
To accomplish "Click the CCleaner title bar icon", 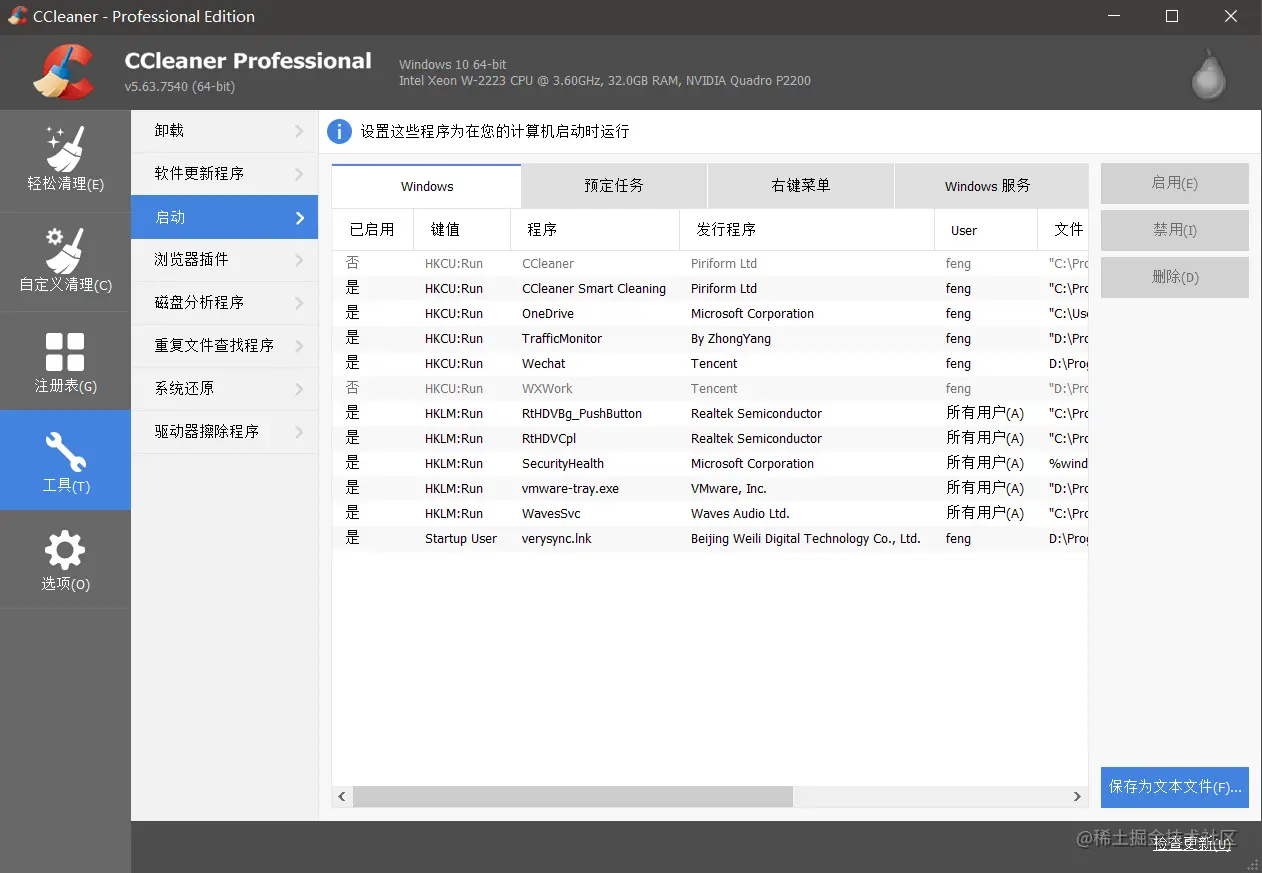I will pos(18,16).
